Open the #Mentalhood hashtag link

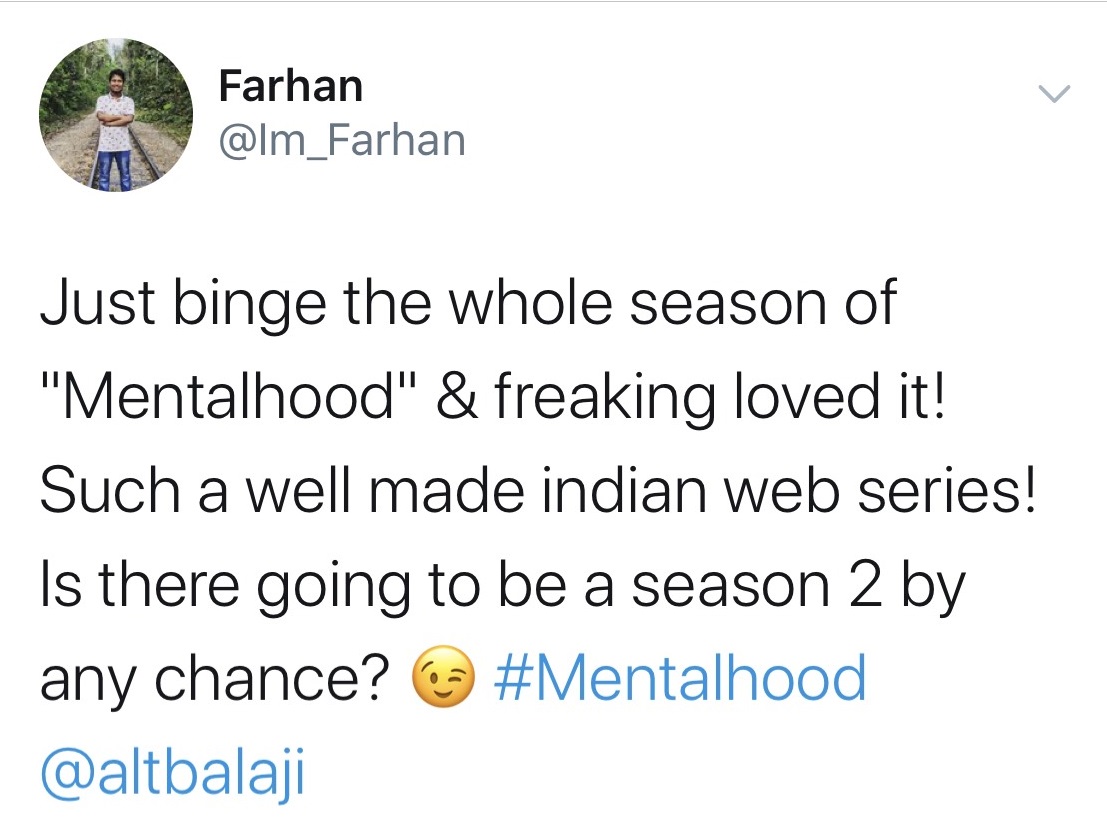(681, 678)
